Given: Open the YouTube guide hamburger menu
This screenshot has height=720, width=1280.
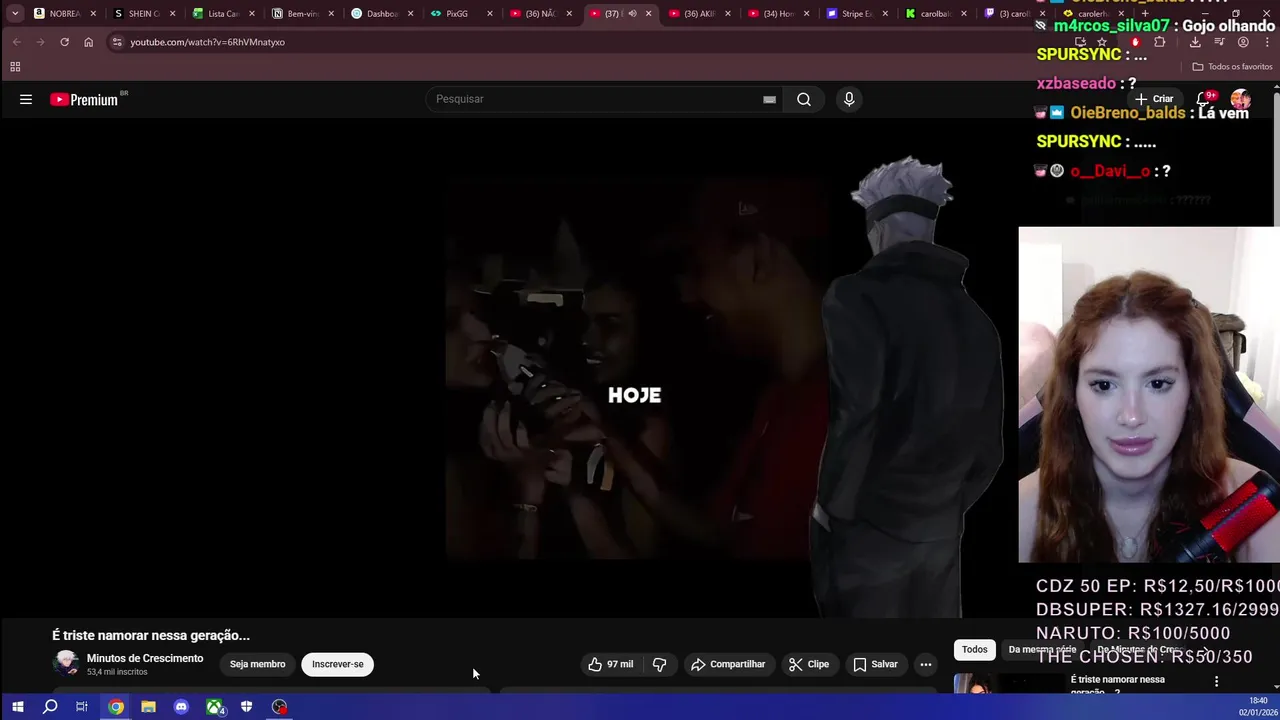Looking at the screenshot, I should (26, 99).
